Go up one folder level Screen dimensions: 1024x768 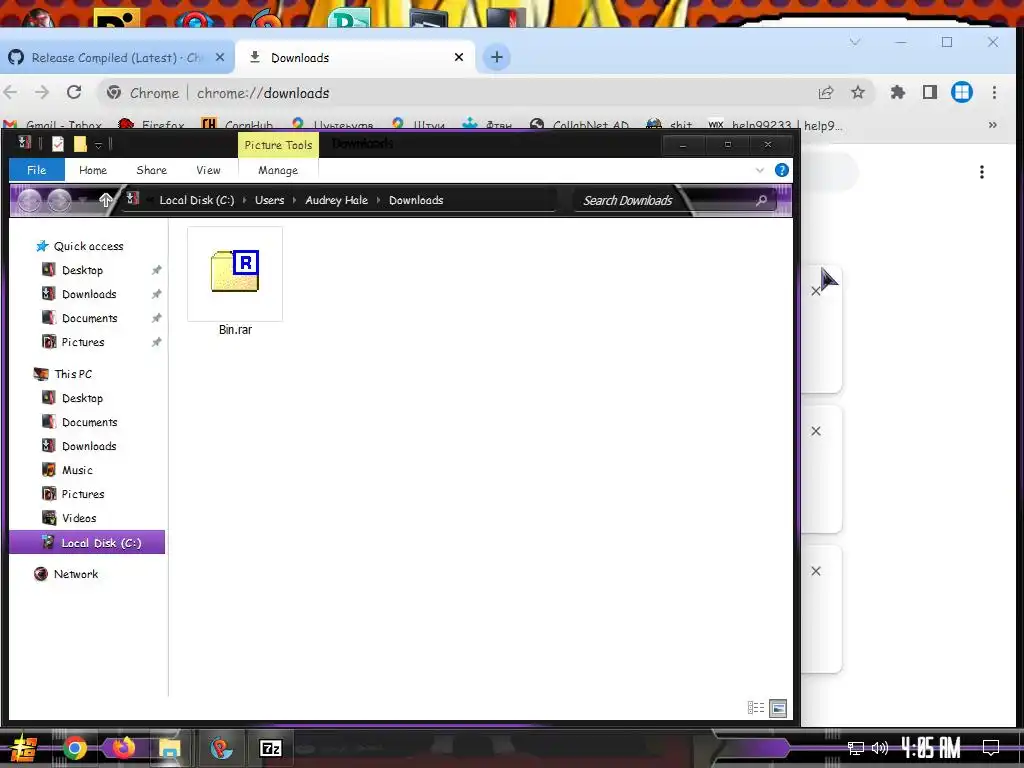click(105, 200)
